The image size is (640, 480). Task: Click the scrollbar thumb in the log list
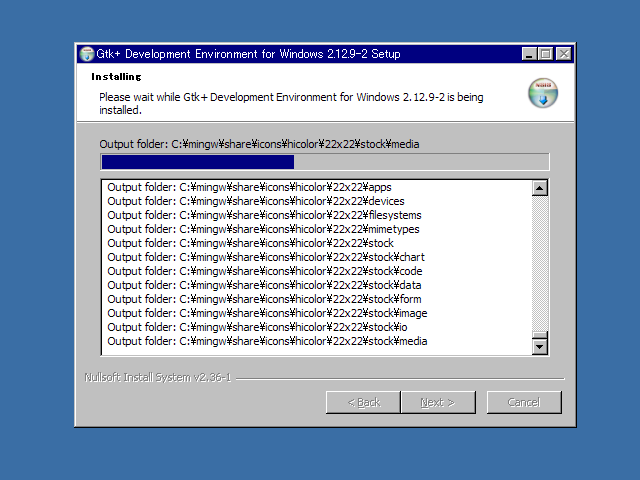click(x=540, y=336)
